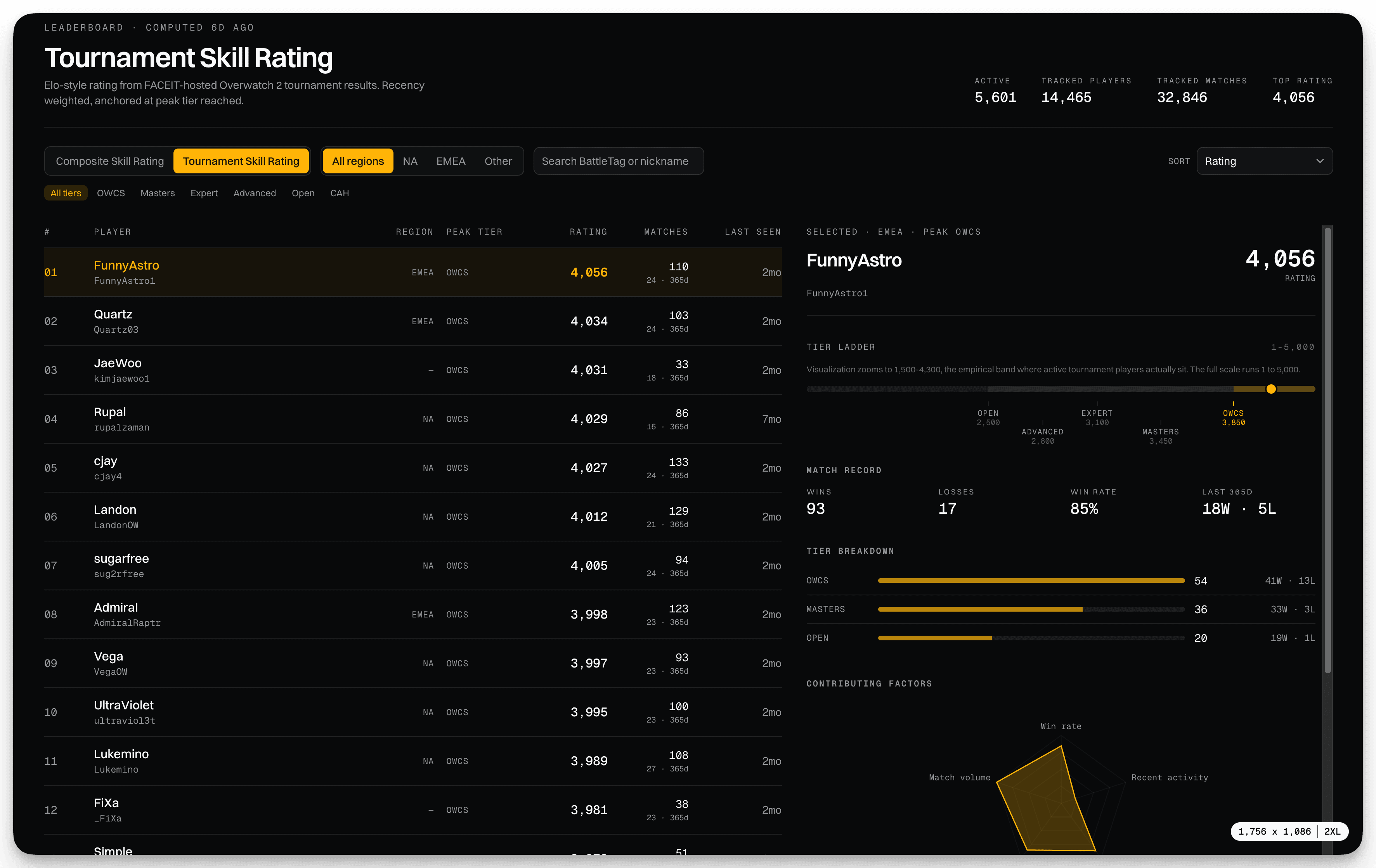Click the LAST SEEN column header
This screenshot has width=1376, height=868.
point(752,232)
